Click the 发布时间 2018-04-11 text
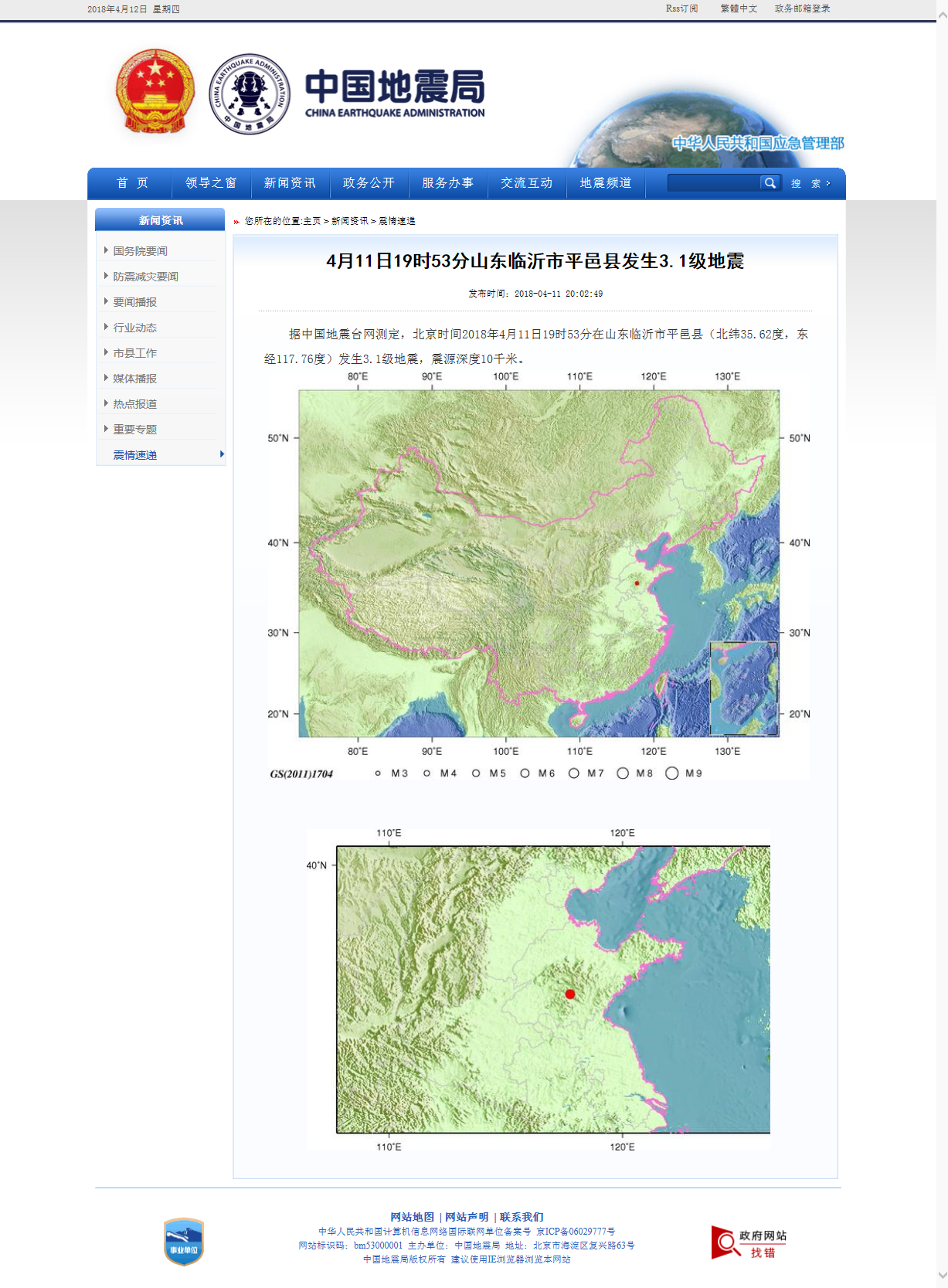 [535, 294]
